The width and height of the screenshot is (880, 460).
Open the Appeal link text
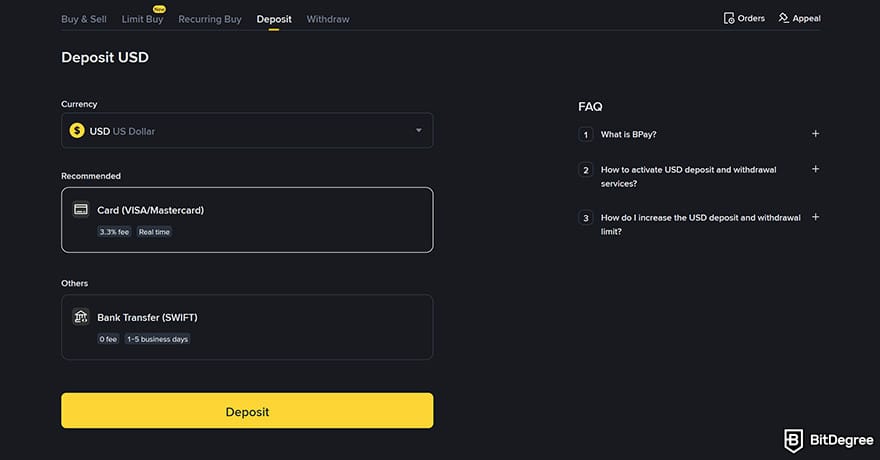tap(806, 19)
